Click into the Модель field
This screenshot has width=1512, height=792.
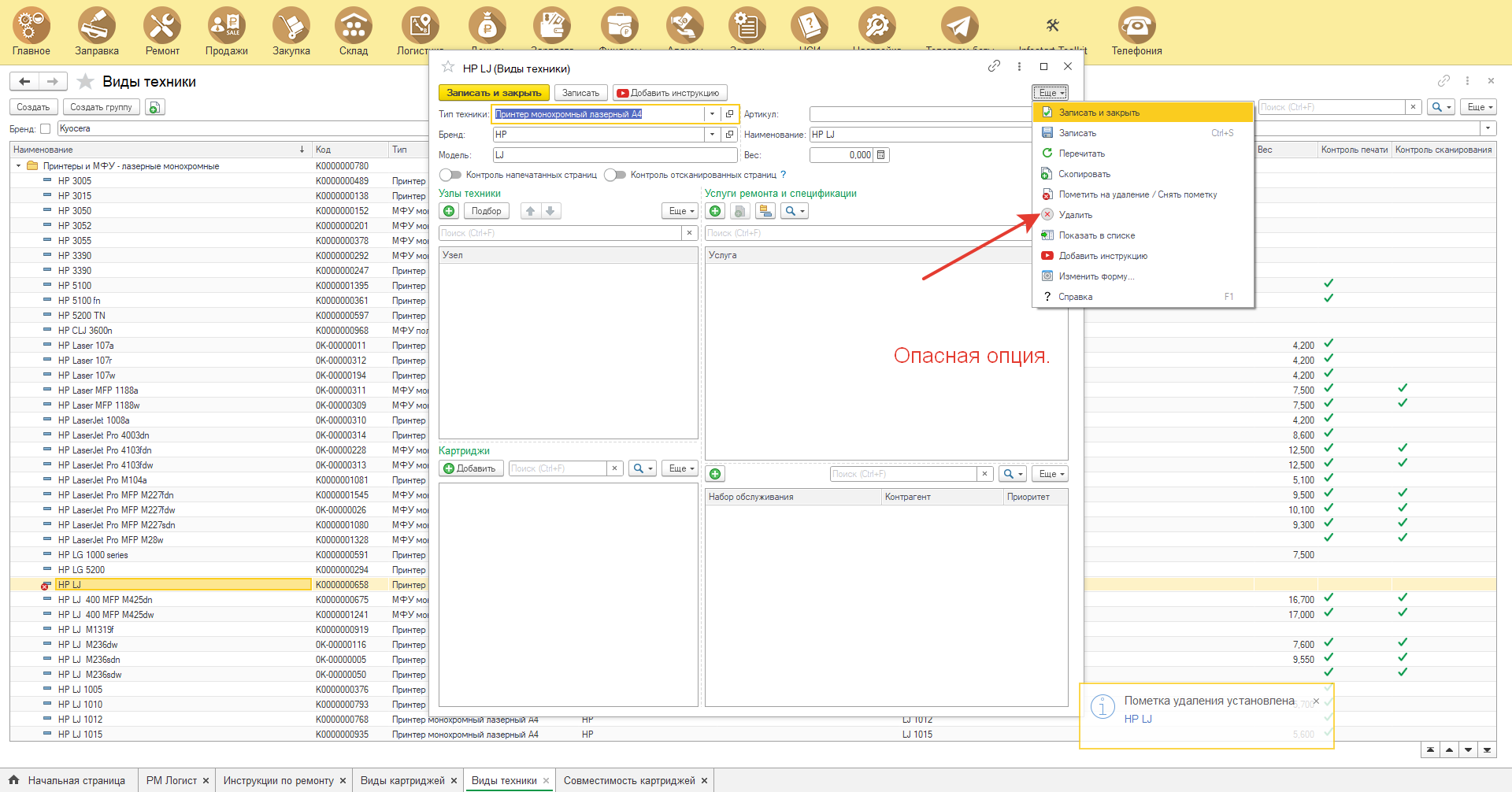(615, 155)
